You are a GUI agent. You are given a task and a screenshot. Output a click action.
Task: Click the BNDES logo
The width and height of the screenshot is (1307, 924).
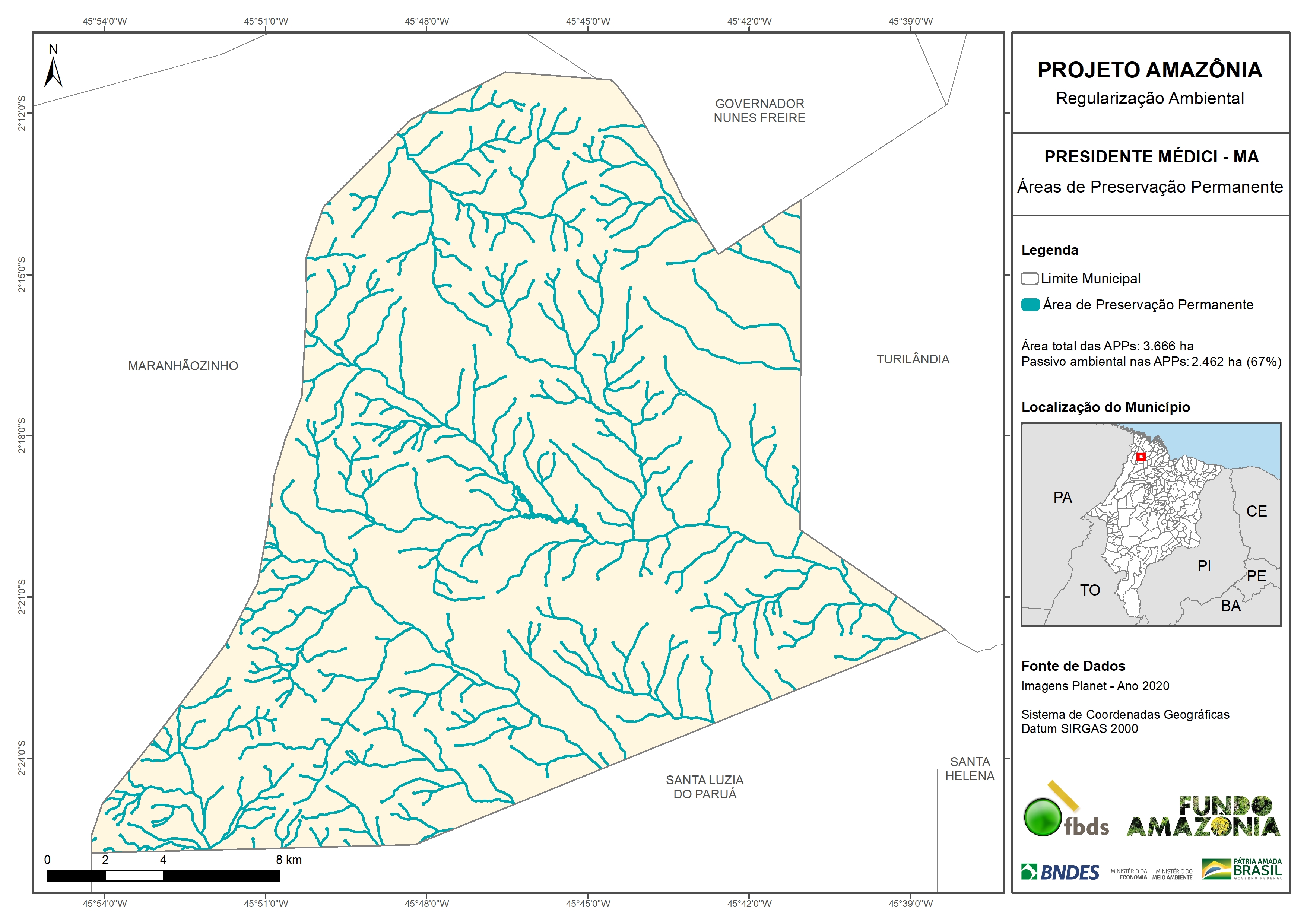pos(1060,872)
